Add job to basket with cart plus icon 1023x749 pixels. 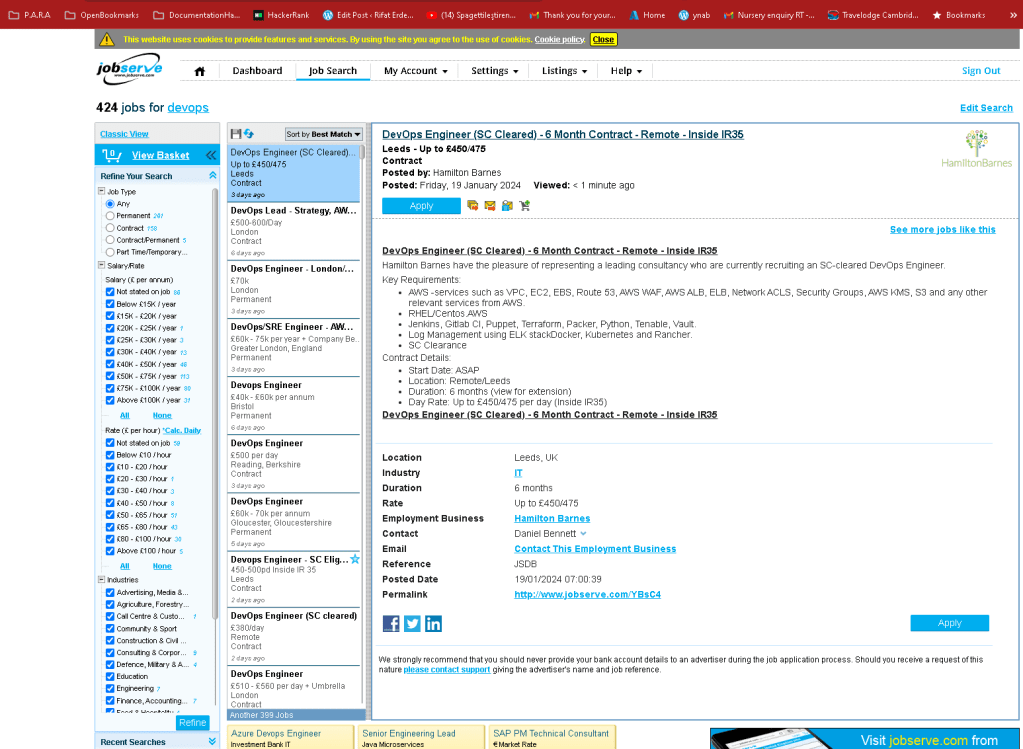(525, 206)
